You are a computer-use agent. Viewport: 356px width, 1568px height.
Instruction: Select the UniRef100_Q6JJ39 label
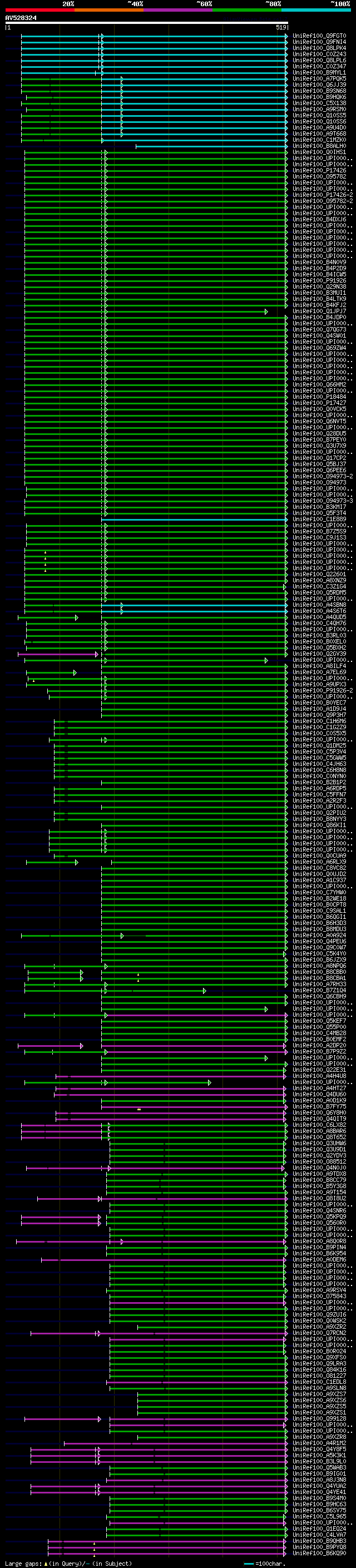[x=319, y=85]
